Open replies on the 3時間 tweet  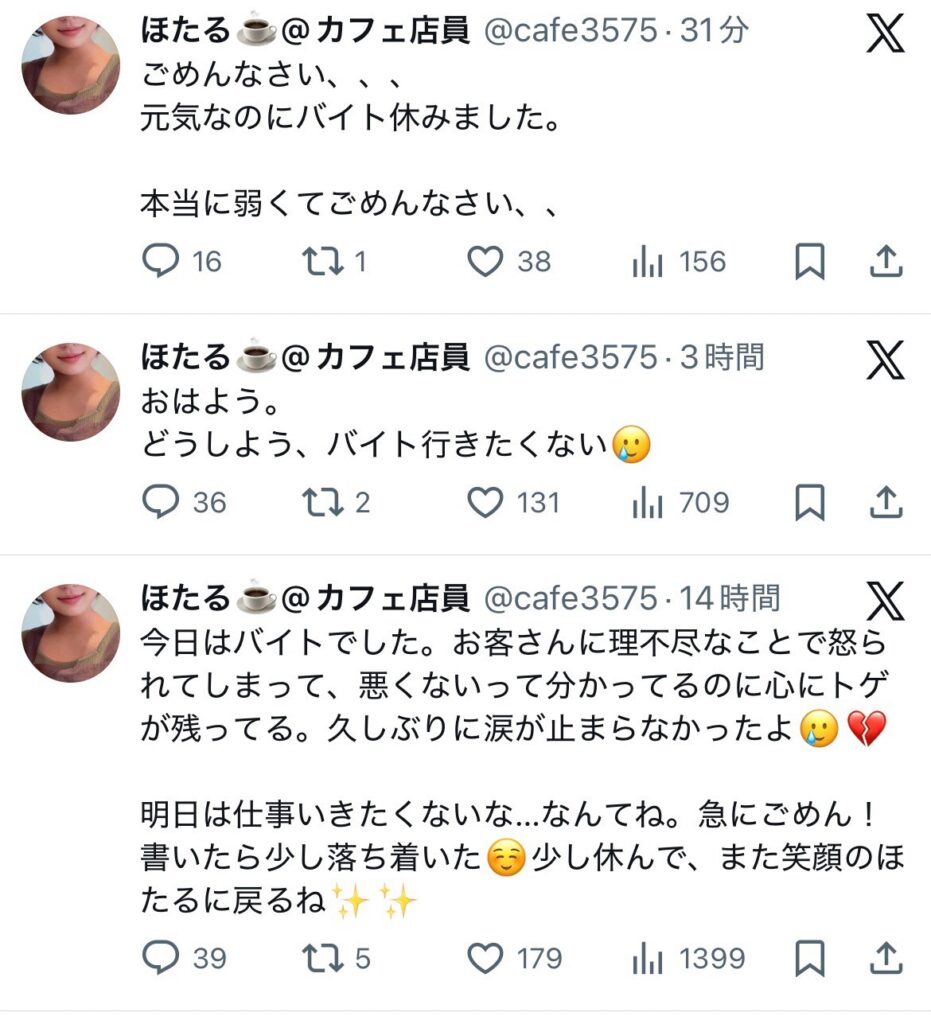tap(160, 502)
